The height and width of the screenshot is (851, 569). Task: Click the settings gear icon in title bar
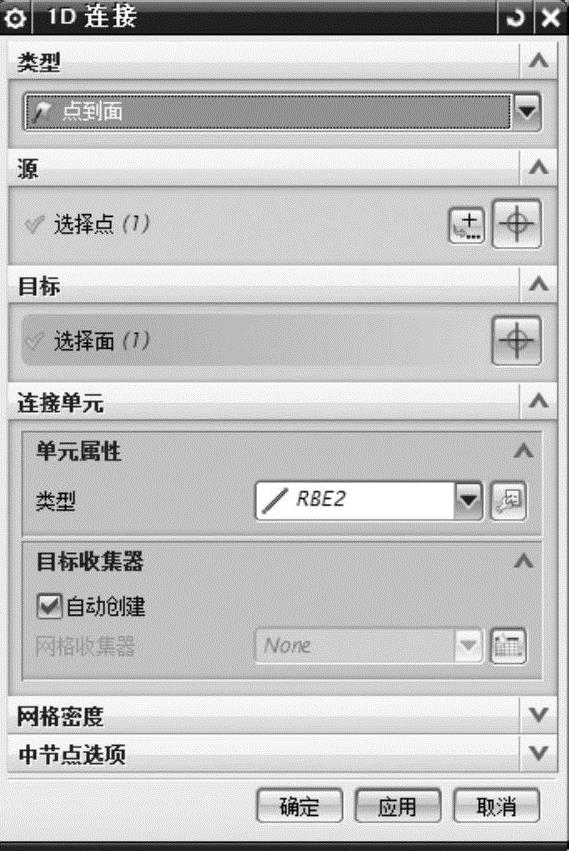coord(15,18)
